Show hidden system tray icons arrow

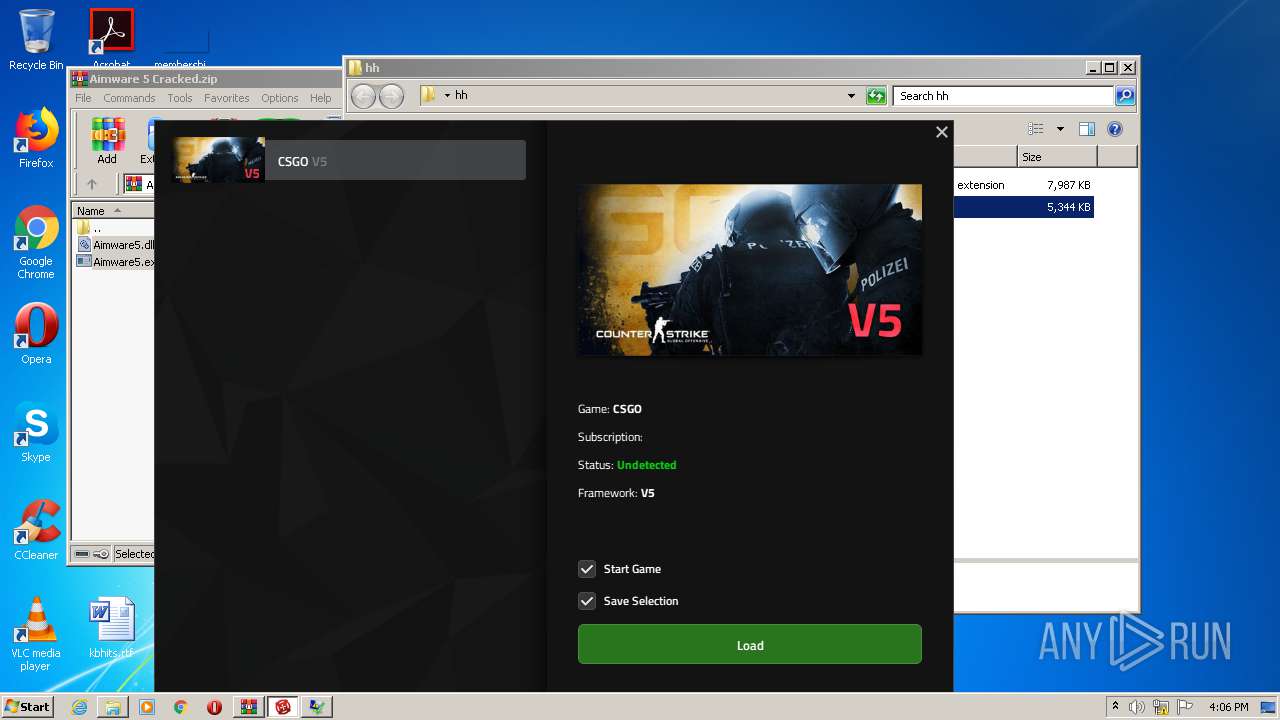1115,707
